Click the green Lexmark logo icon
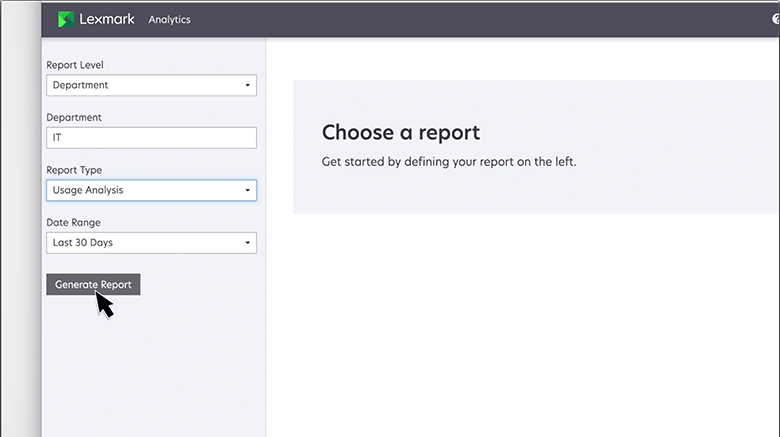 pyautogui.click(x=66, y=19)
